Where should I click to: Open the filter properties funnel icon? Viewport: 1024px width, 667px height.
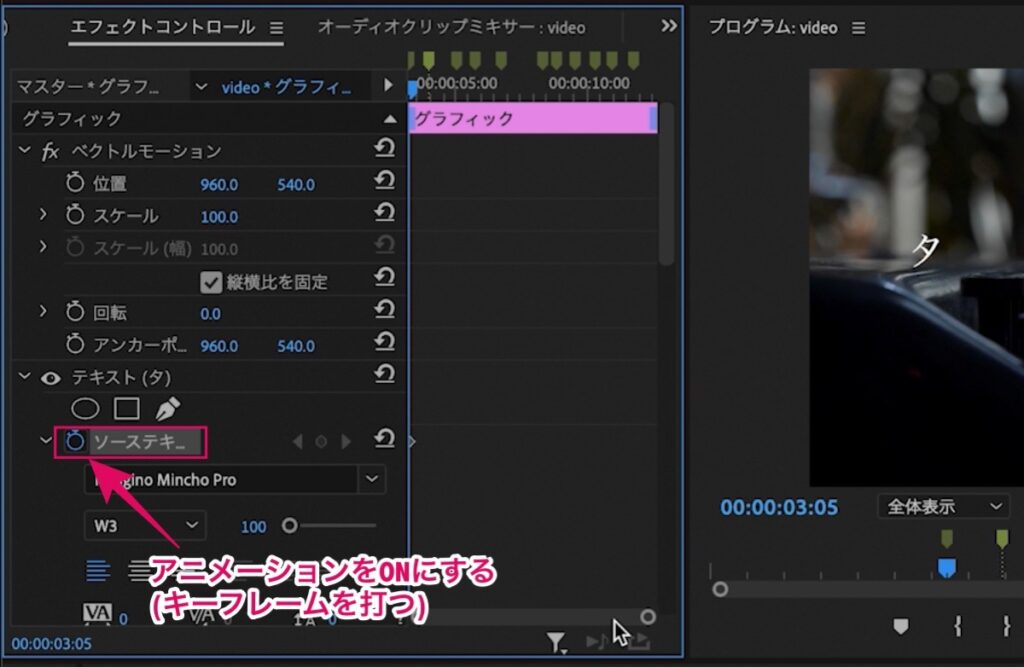(x=556, y=643)
